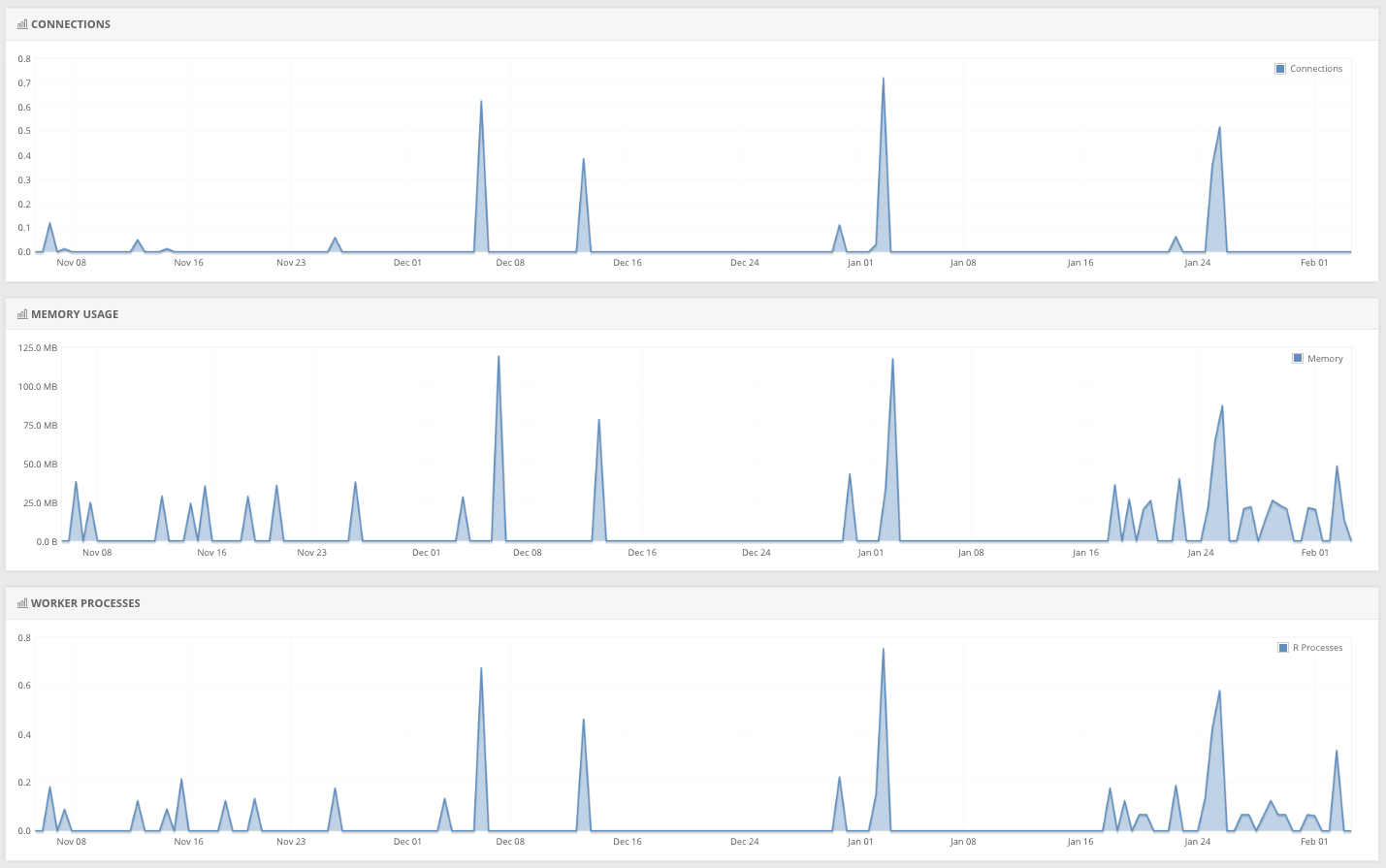Click the highest Connections peak near Jan 01
The height and width of the screenshot is (868, 1386).
[x=883, y=80]
